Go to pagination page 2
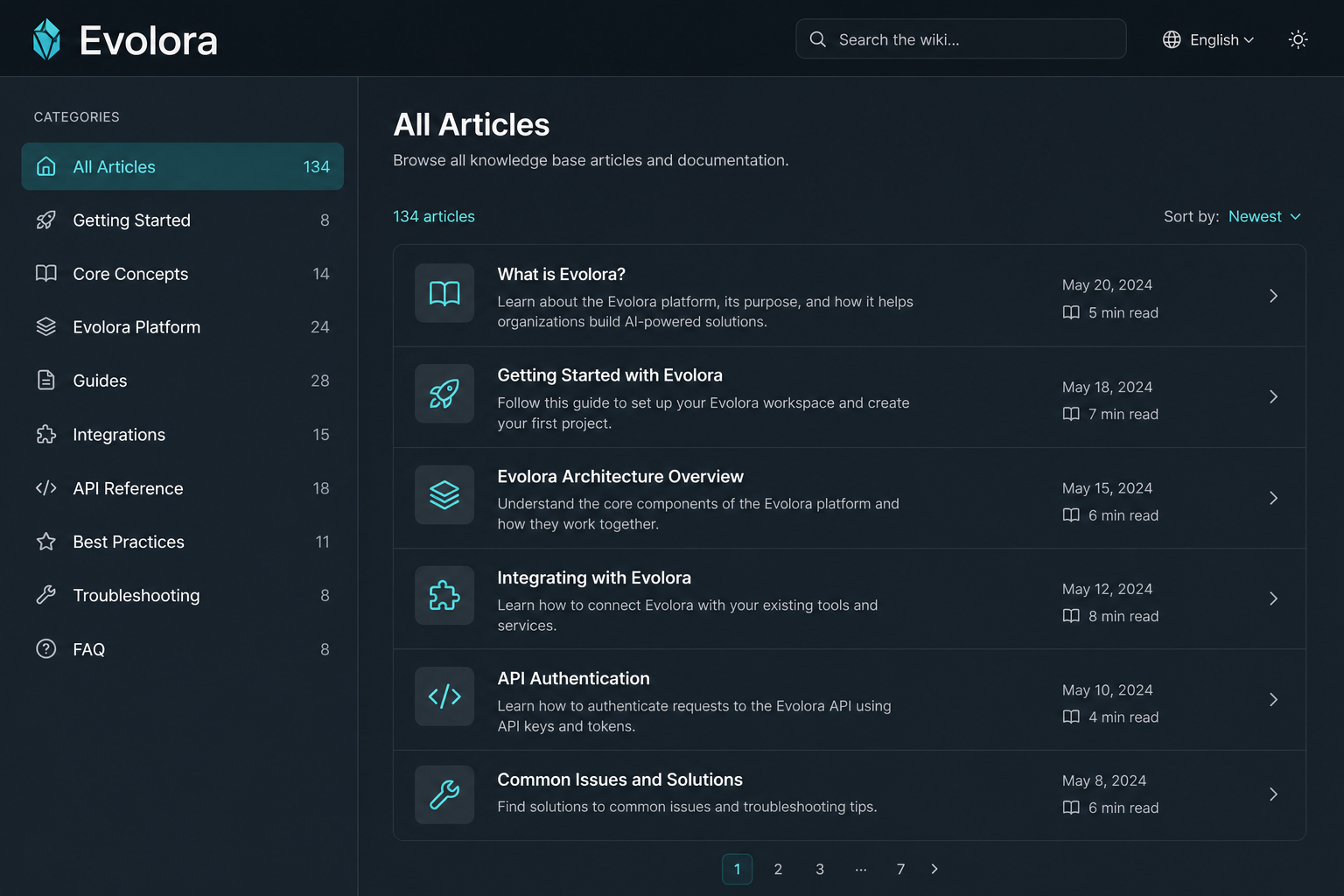The height and width of the screenshot is (896, 1344). (x=778, y=869)
